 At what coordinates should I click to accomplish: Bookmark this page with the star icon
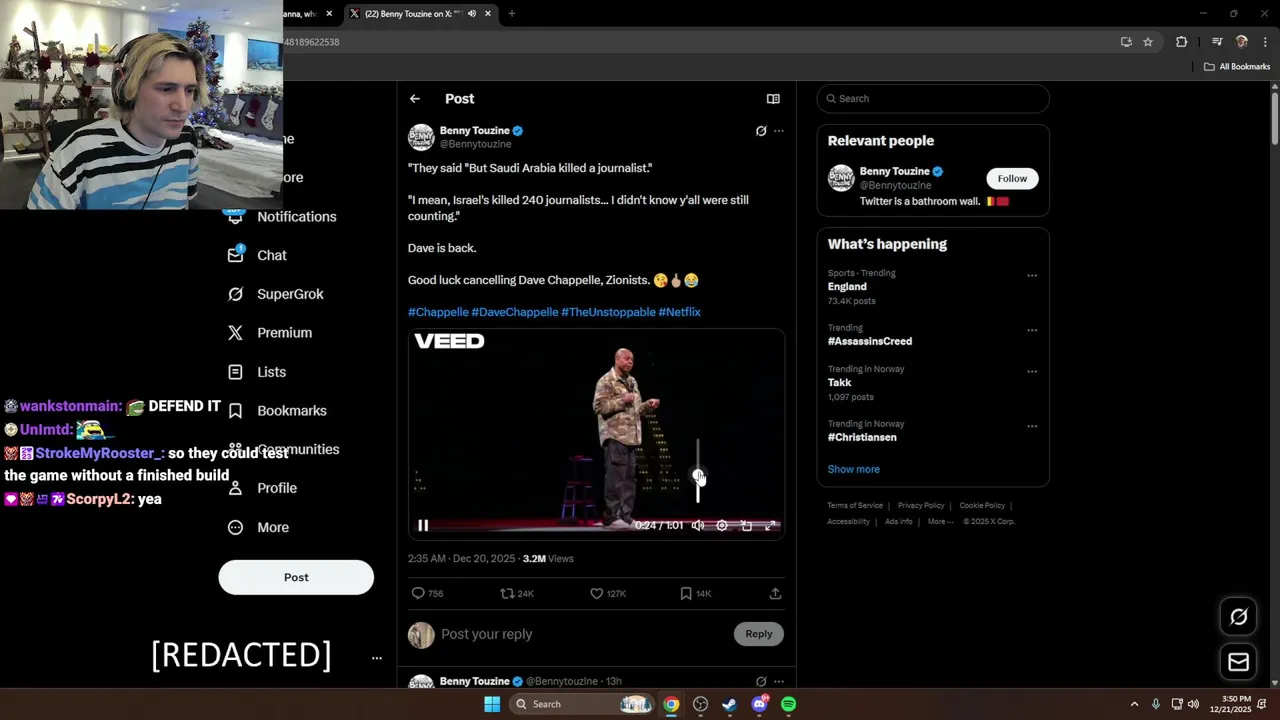pos(1148,42)
